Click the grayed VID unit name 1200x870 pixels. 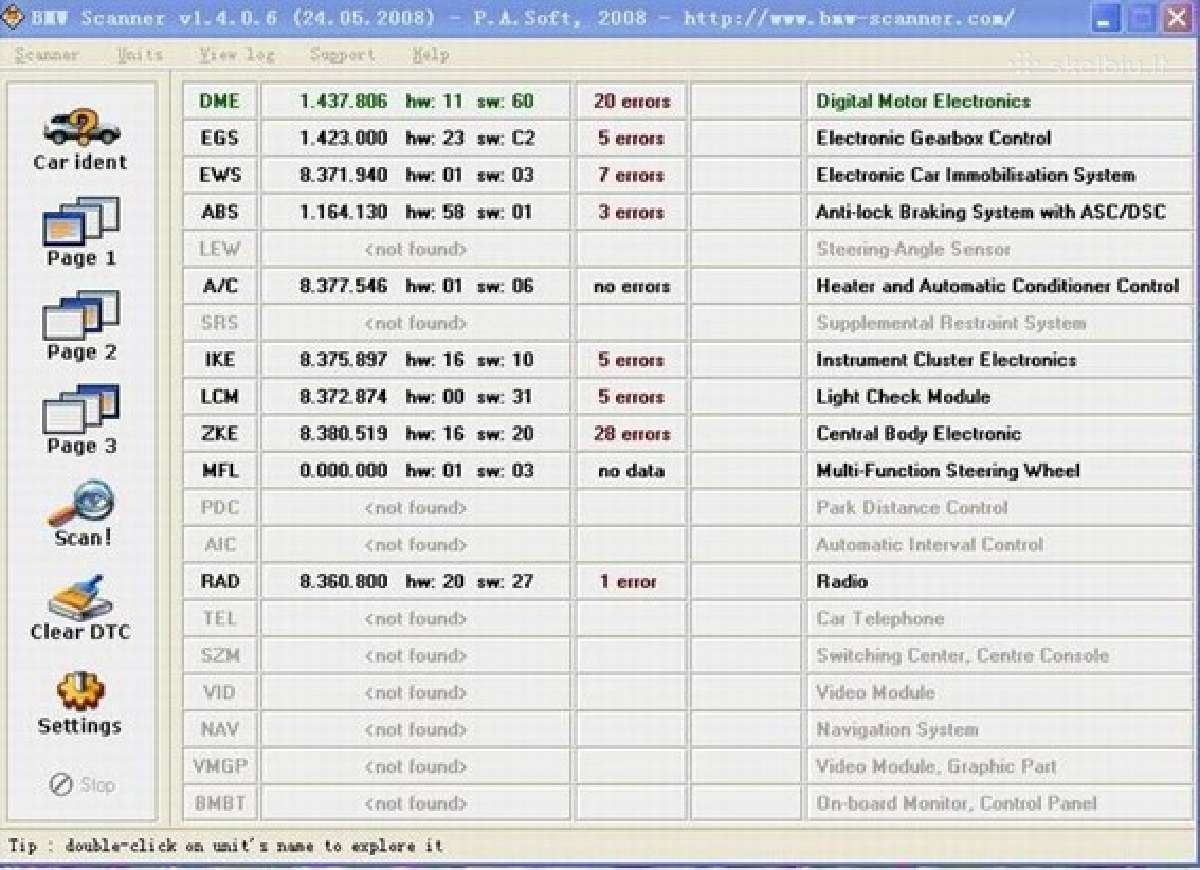tap(220, 693)
